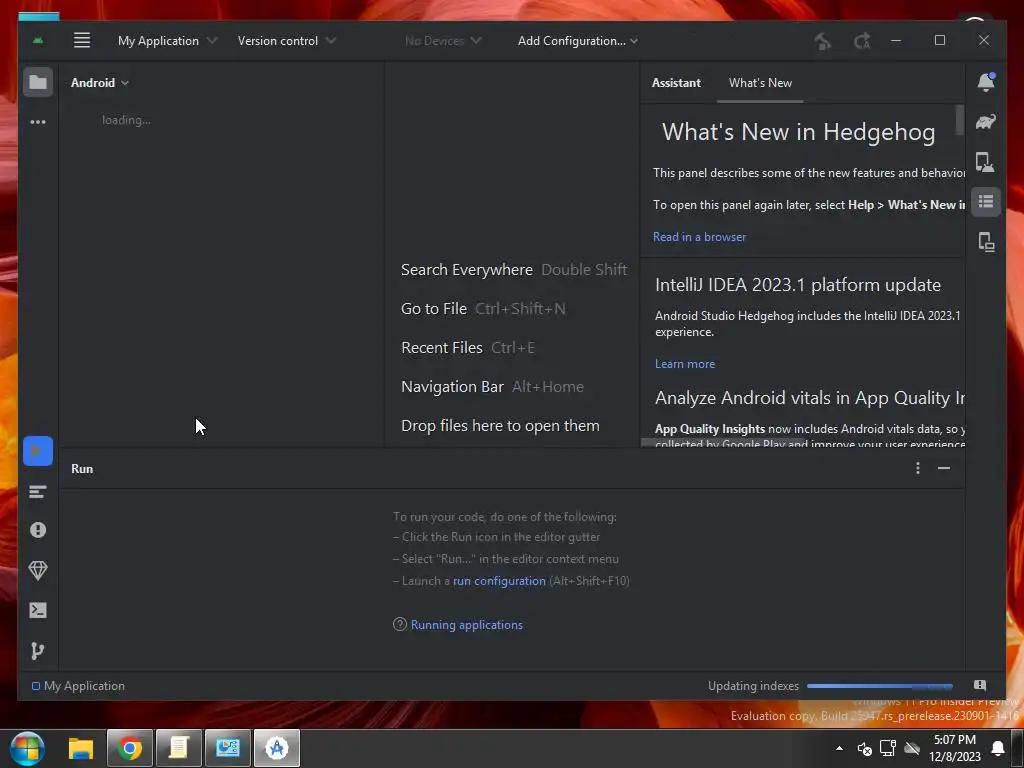Click the status bar reader mode icon
This screenshot has height=768, width=1024.
tap(980, 685)
